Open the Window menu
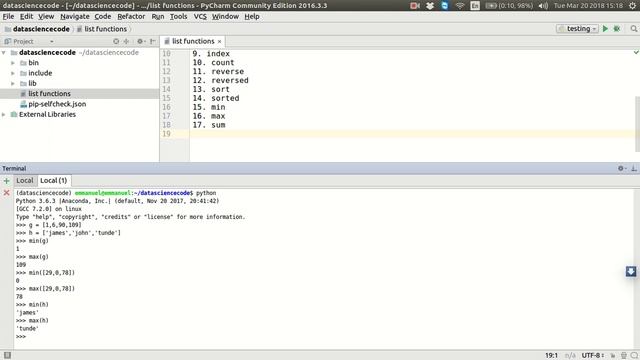Screen dimensions: 640x360 [225, 16]
